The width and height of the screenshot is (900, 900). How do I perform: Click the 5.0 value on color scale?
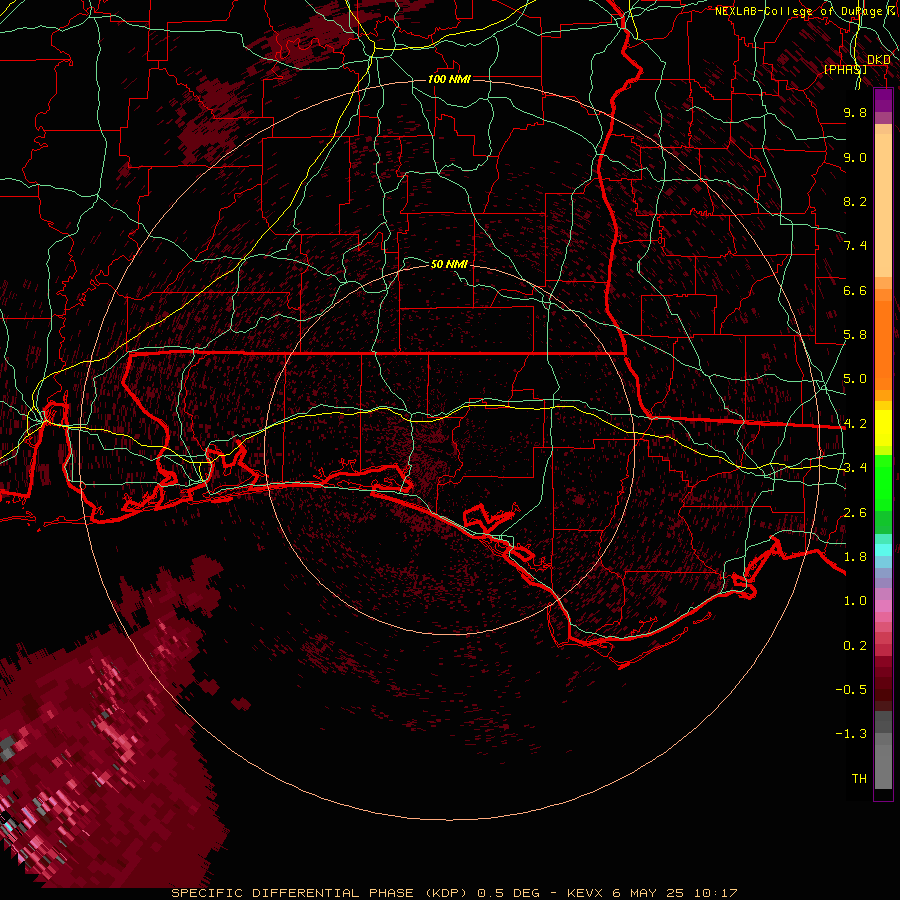click(855, 379)
